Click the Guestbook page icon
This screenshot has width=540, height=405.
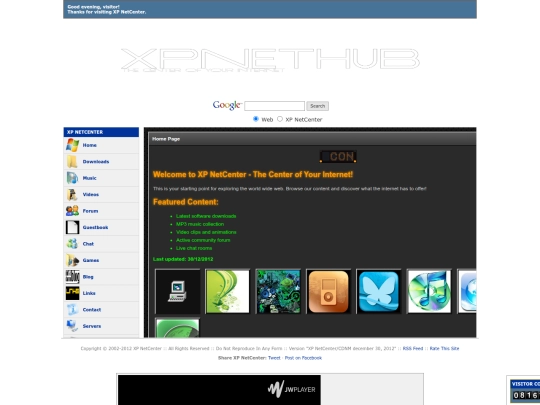click(x=72, y=227)
